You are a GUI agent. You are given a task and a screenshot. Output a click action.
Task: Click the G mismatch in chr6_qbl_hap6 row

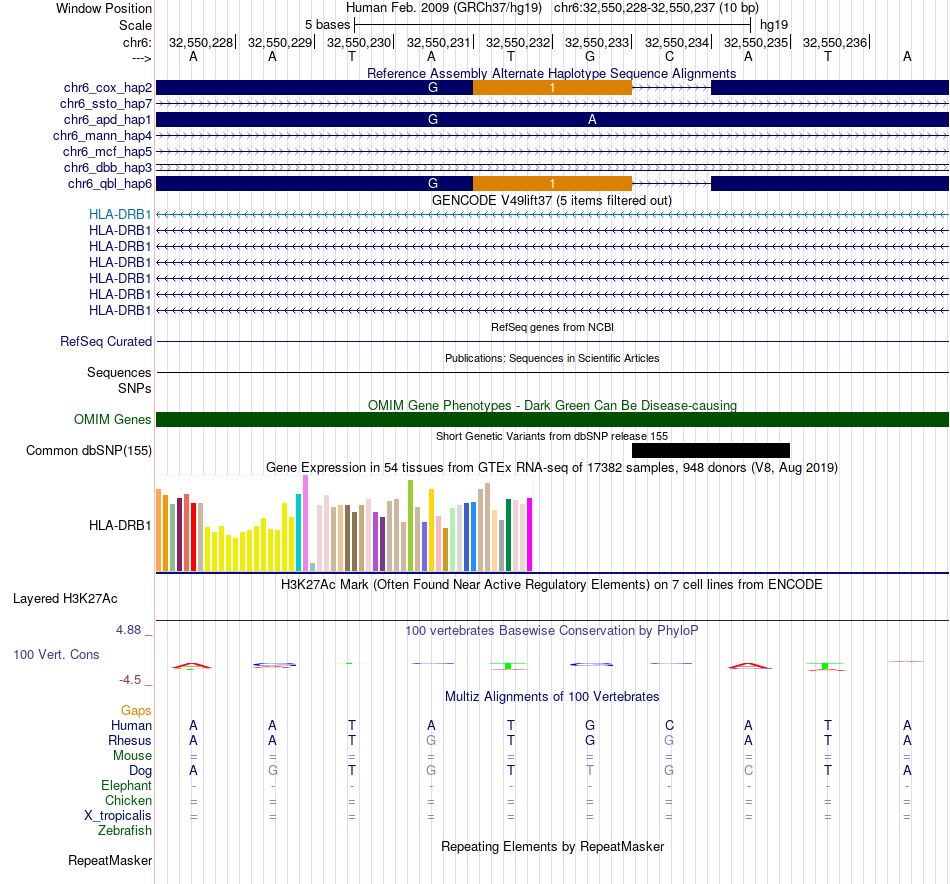[x=433, y=184]
